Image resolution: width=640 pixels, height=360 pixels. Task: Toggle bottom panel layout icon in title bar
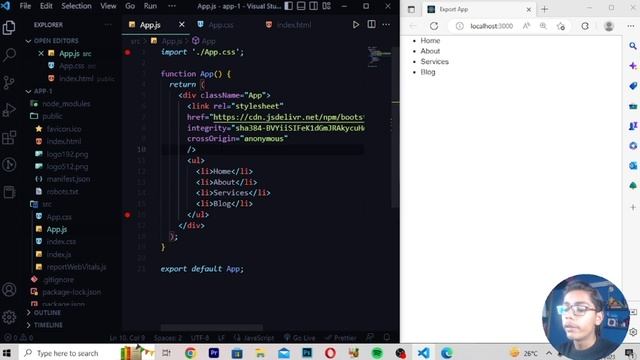pos(301,6)
